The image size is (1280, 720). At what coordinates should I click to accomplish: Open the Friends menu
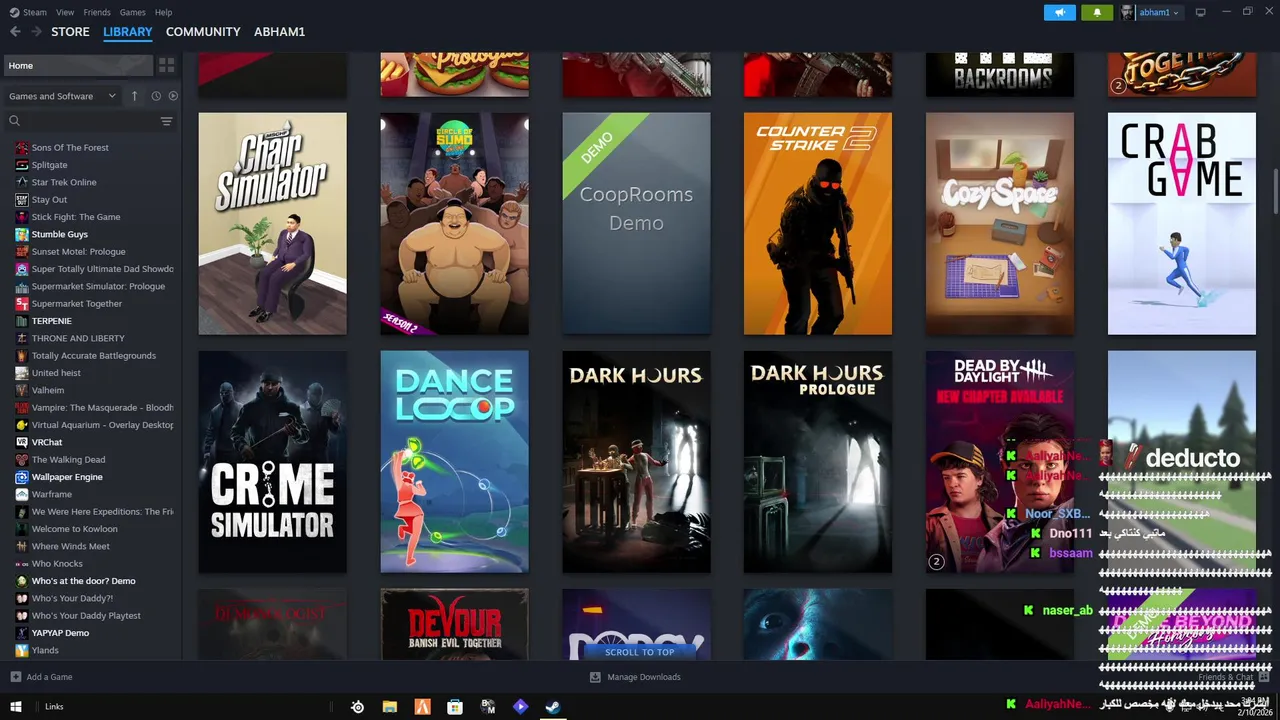tap(97, 12)
